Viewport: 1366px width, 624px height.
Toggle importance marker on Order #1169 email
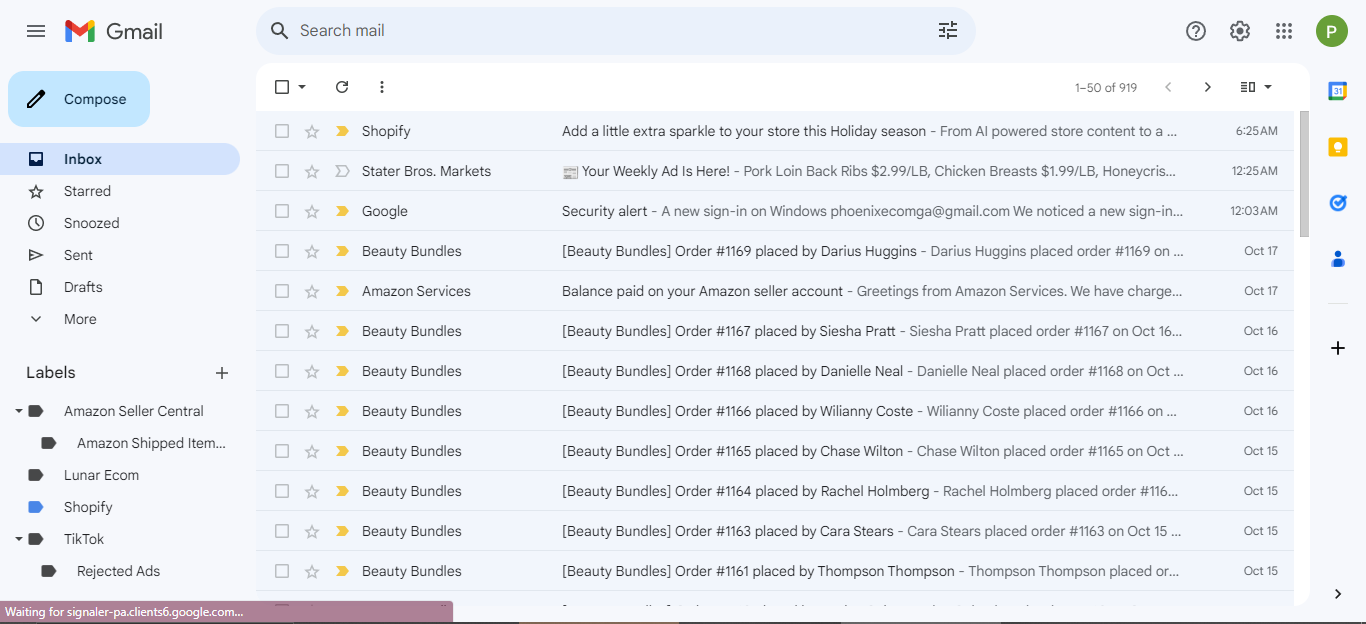pos(342,251)
